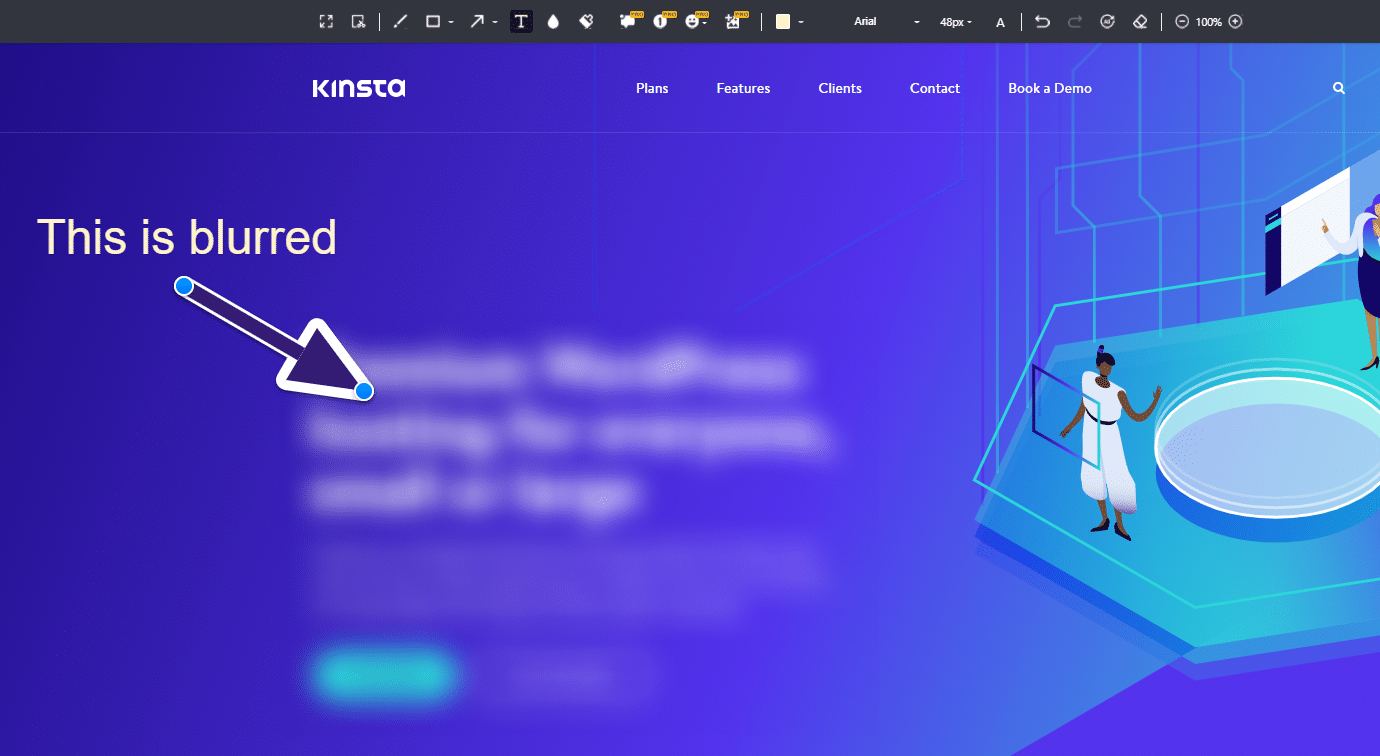The width and height of the screenshot is (1380, 756).
Task: Click the Kinsta logo
Action: click(x=359, y=88)
